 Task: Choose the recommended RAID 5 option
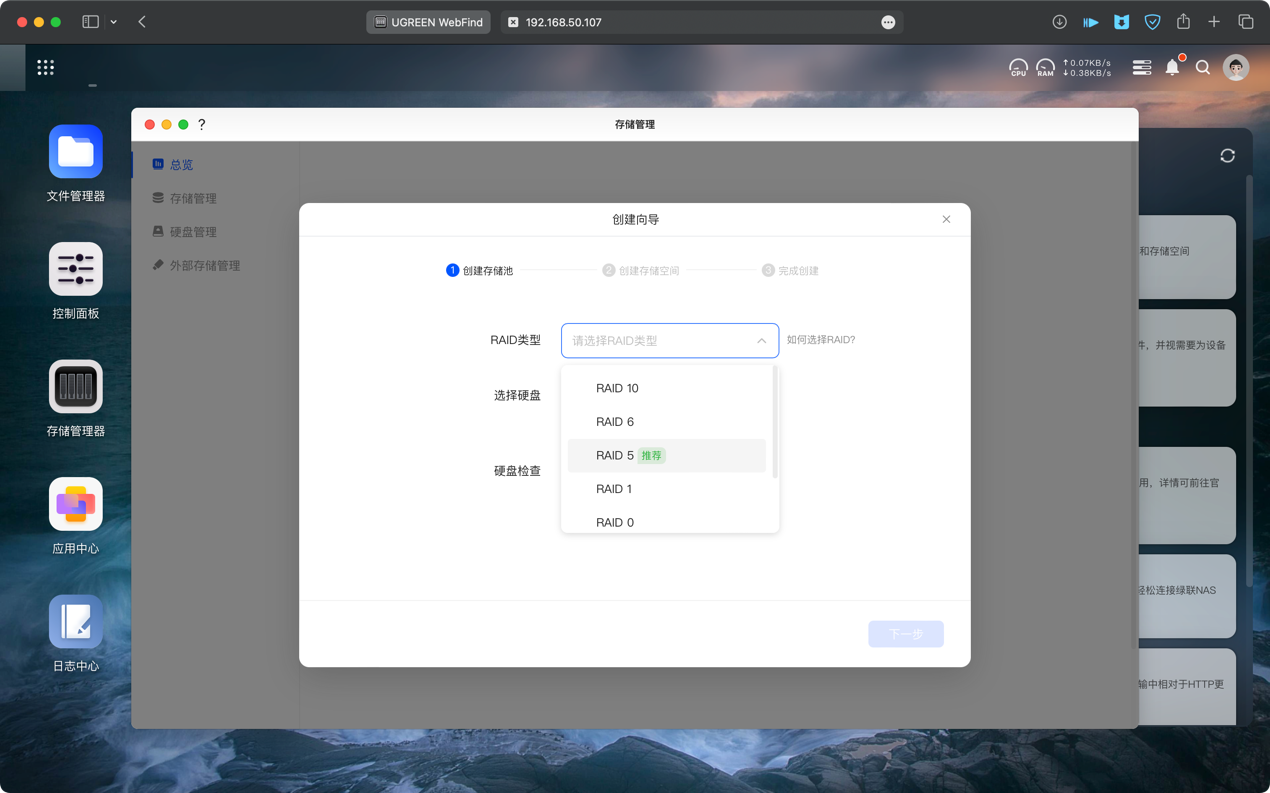point(616,456)
